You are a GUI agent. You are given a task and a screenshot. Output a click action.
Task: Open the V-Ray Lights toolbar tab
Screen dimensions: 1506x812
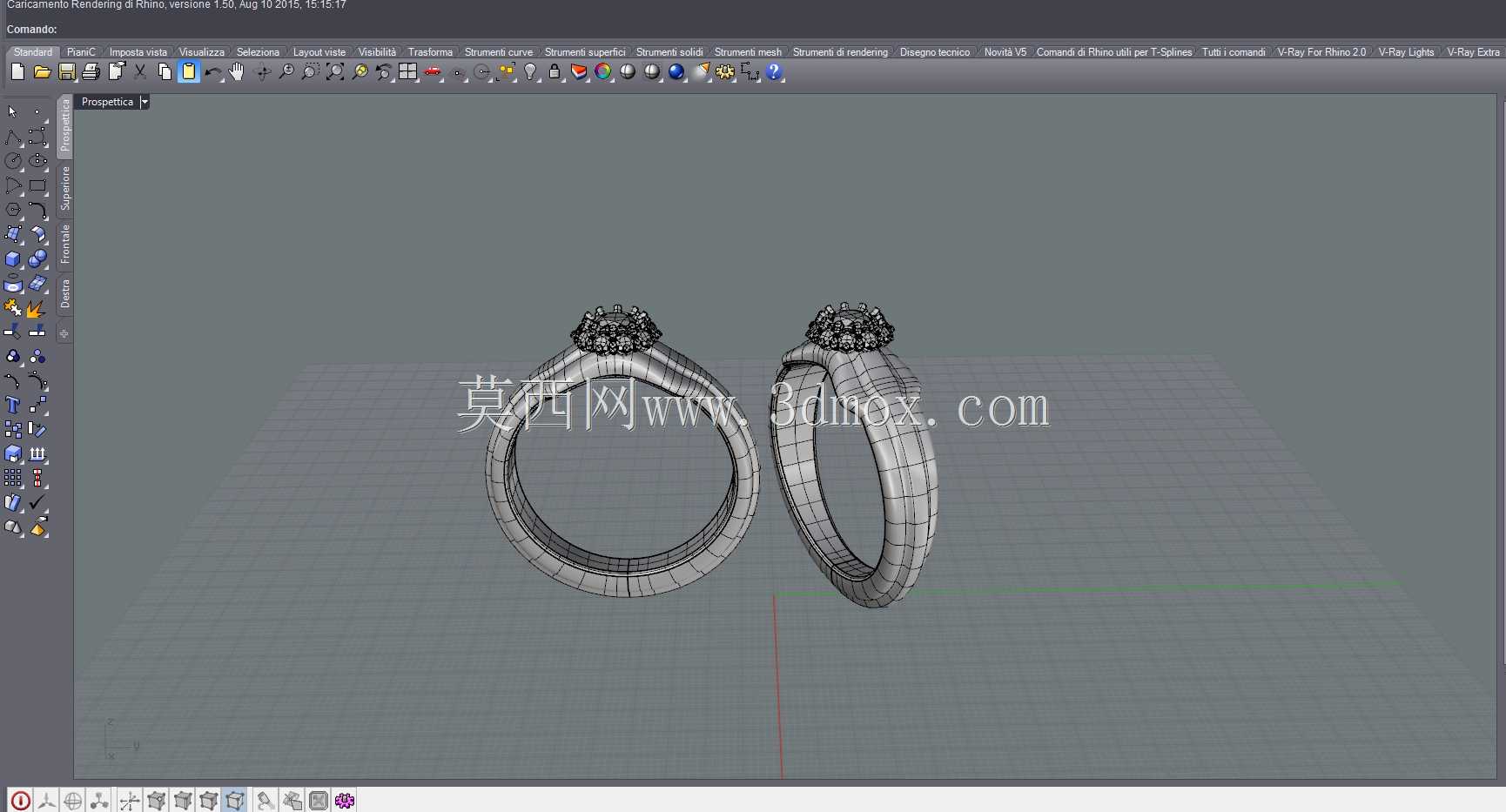click(x=1406, y=52)
